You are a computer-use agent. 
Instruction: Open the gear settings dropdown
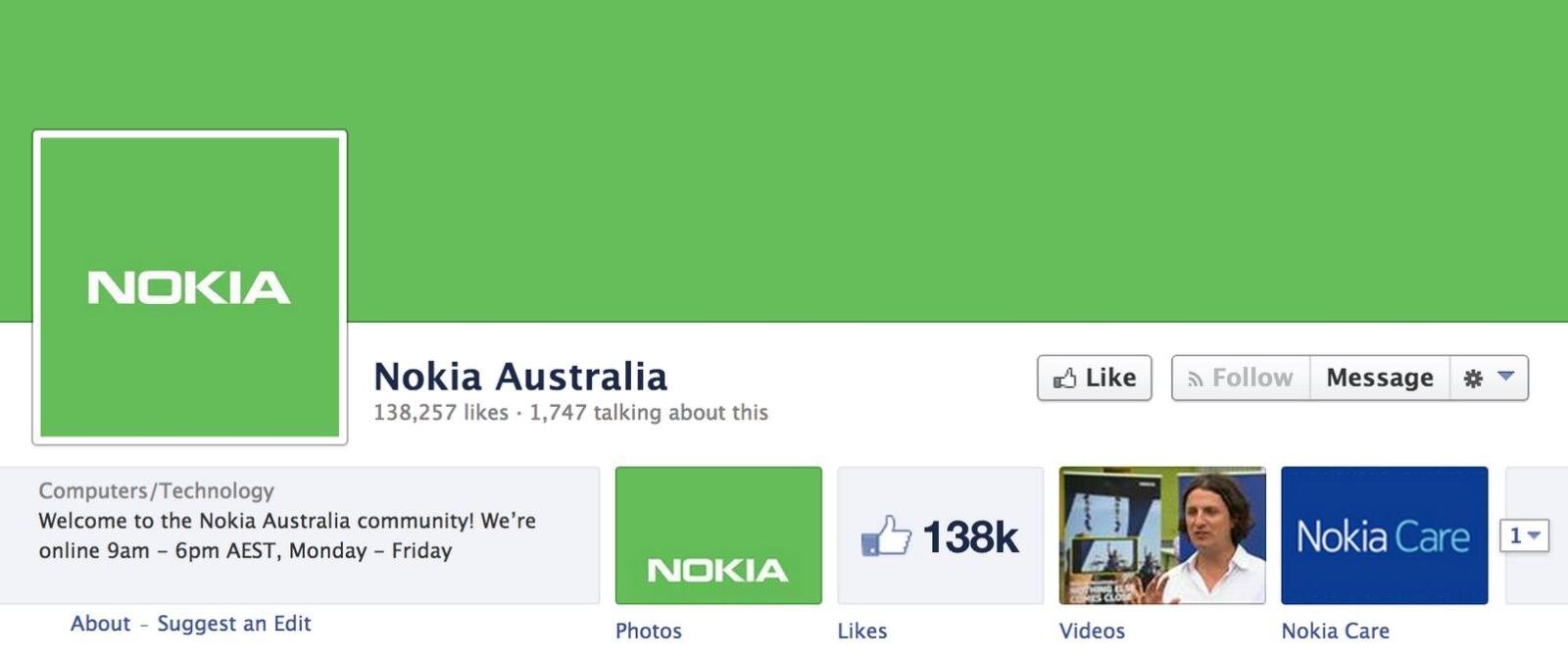click(x=1489, y=378)
